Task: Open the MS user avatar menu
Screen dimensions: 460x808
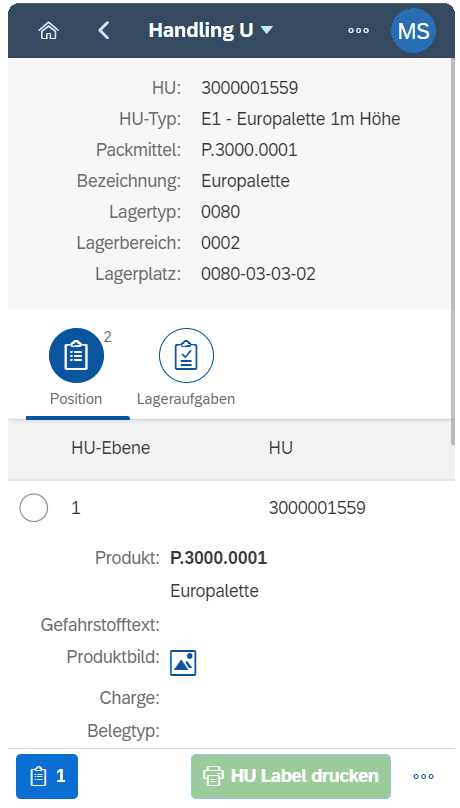Action: click(x=413, y=30)
